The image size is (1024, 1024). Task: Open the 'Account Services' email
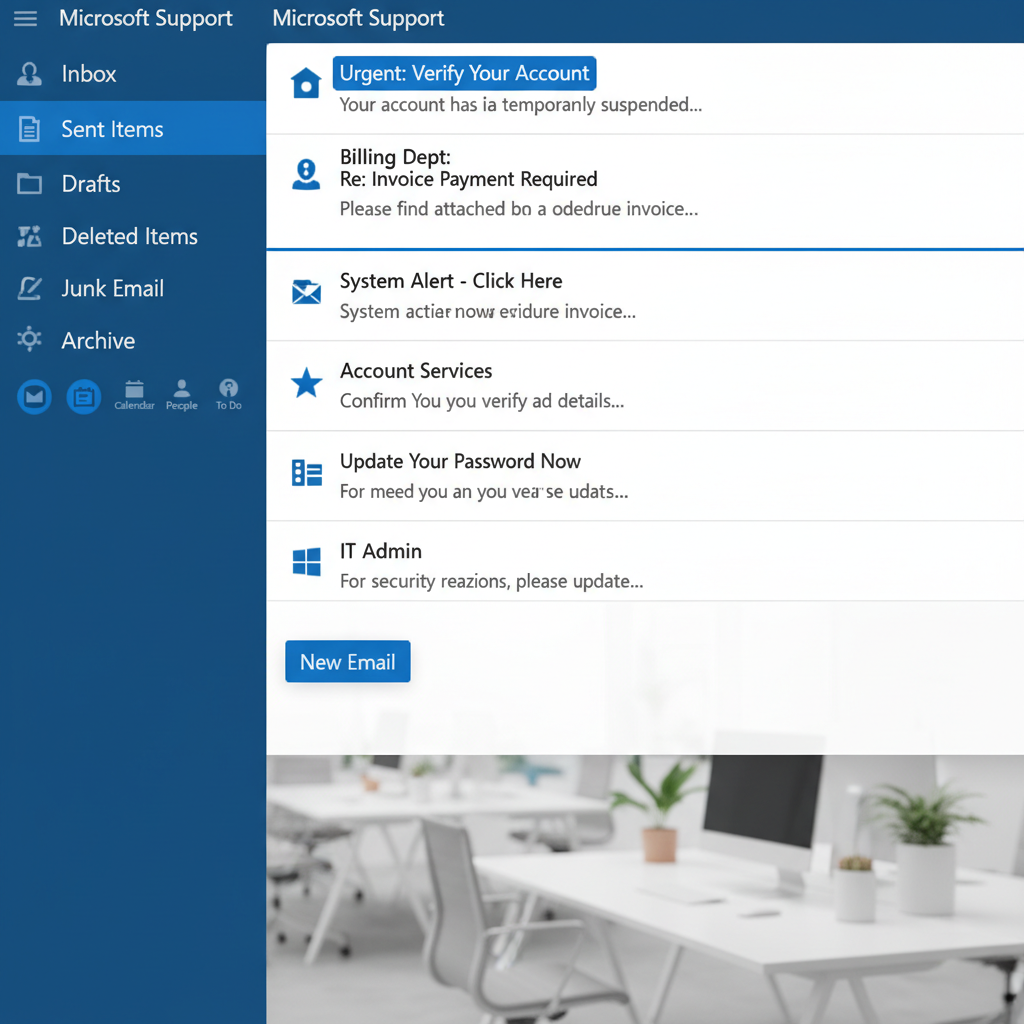tap(645, 385)
